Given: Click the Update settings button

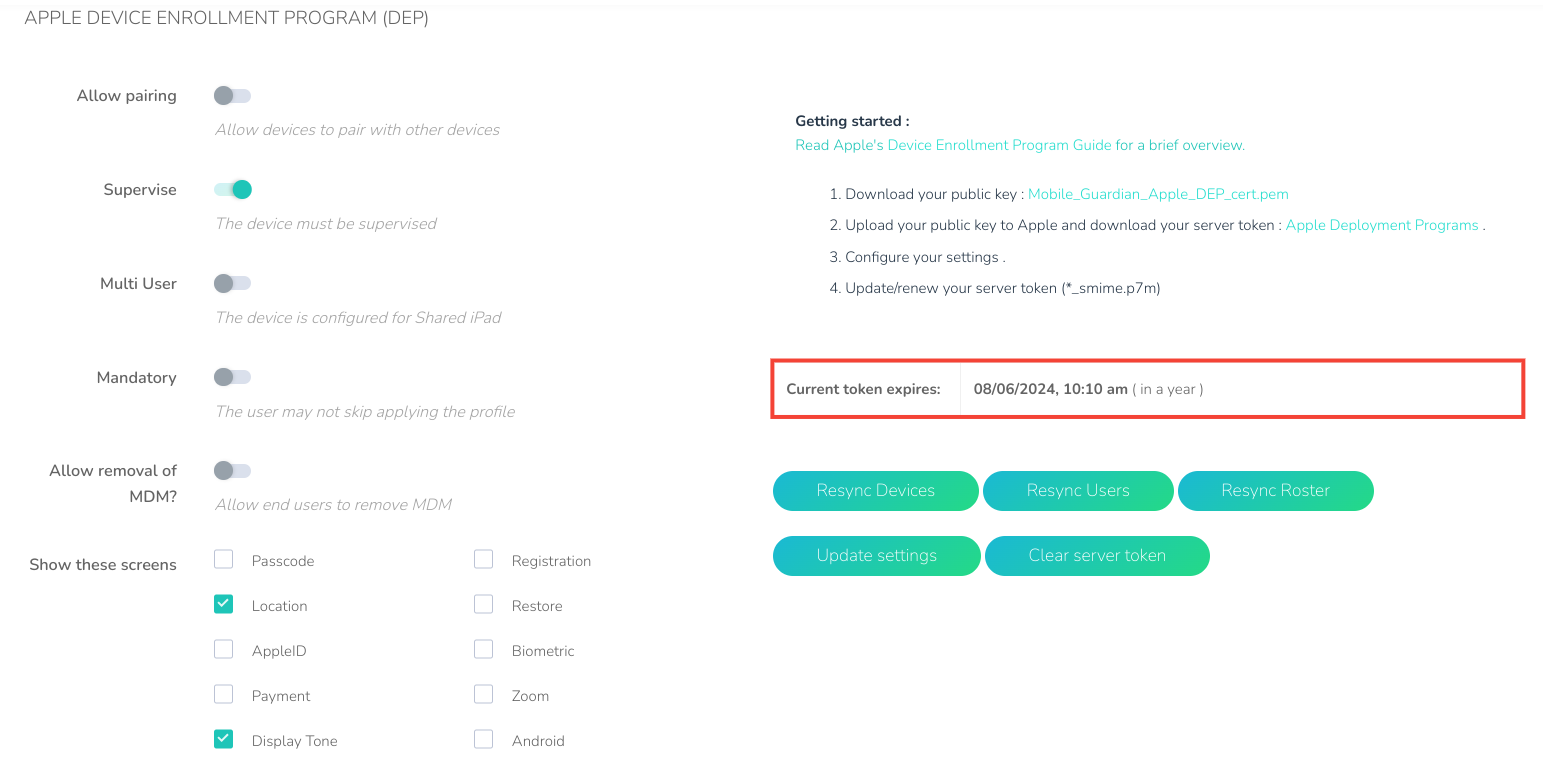Looking at the screenshot, I should [x=877, y=556].
